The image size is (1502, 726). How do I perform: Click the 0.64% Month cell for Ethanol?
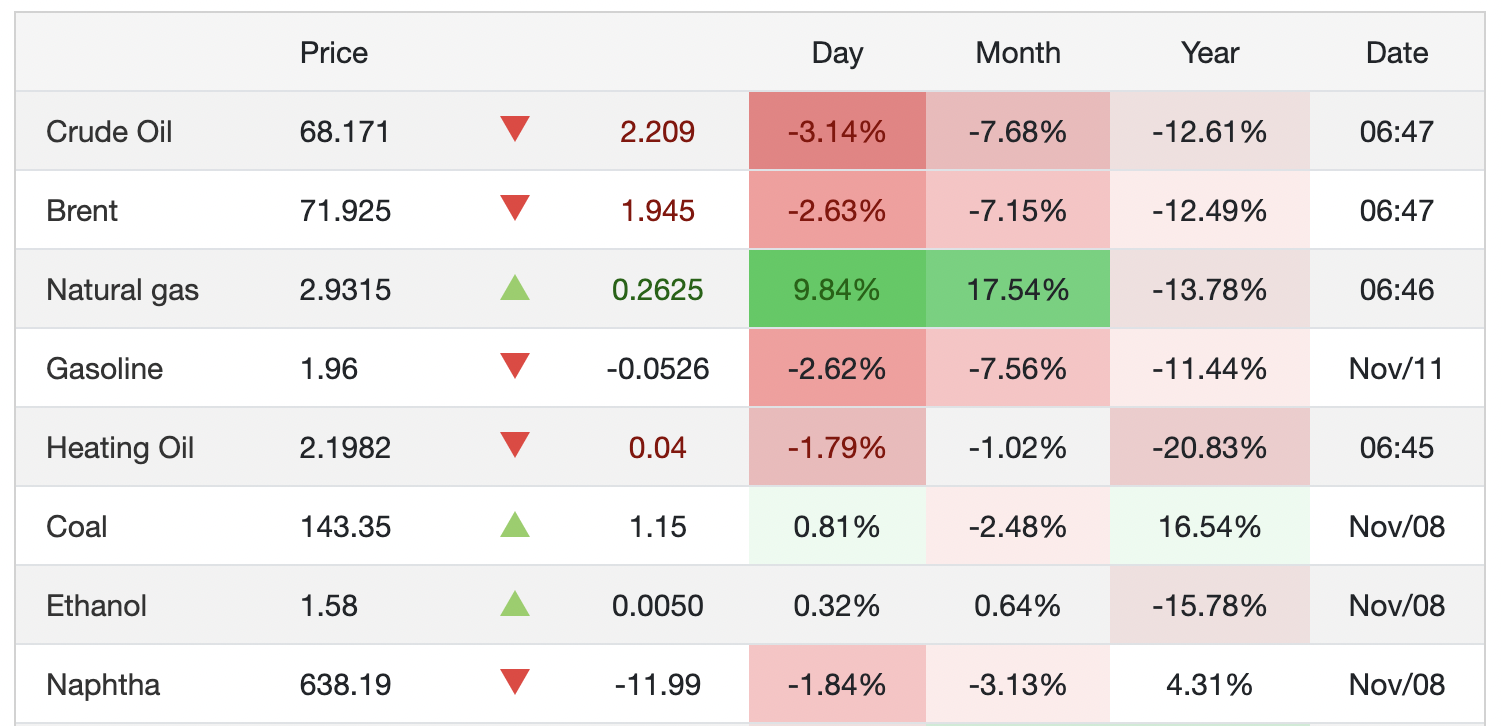click(x=1018, y=605)
